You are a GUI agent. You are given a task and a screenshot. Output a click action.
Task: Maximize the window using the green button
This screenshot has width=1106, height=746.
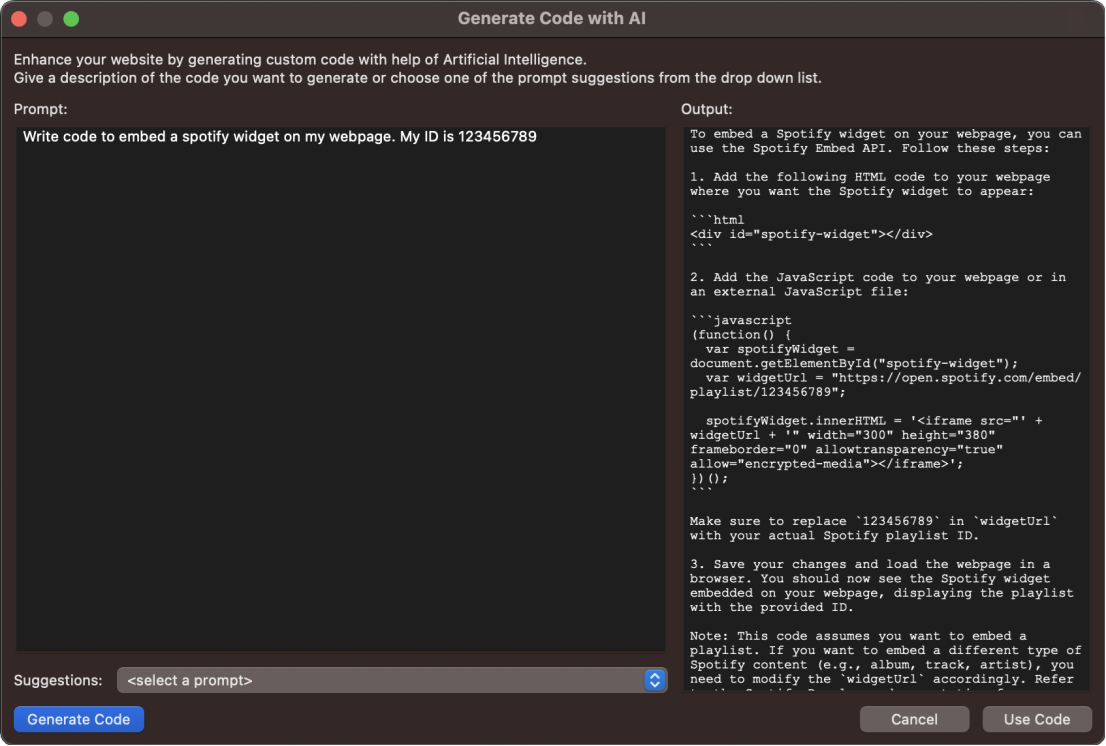(x=71, y=19)
